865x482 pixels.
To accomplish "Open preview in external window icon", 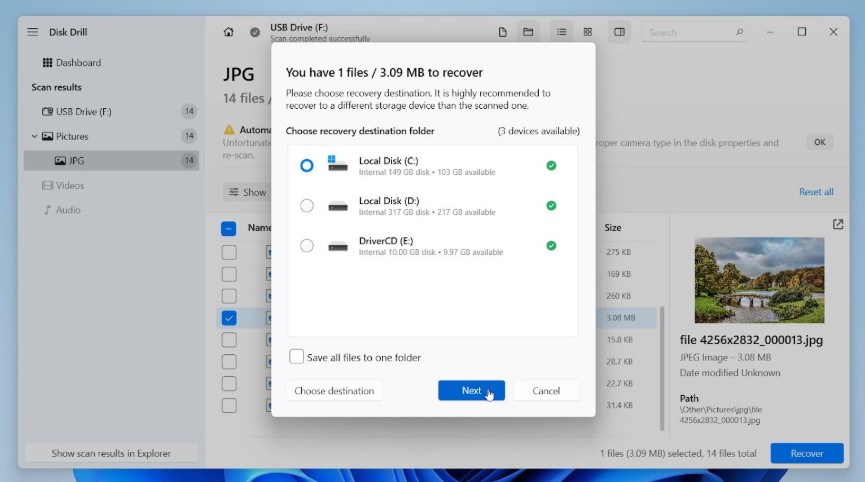I will click(x=838, y=224).
